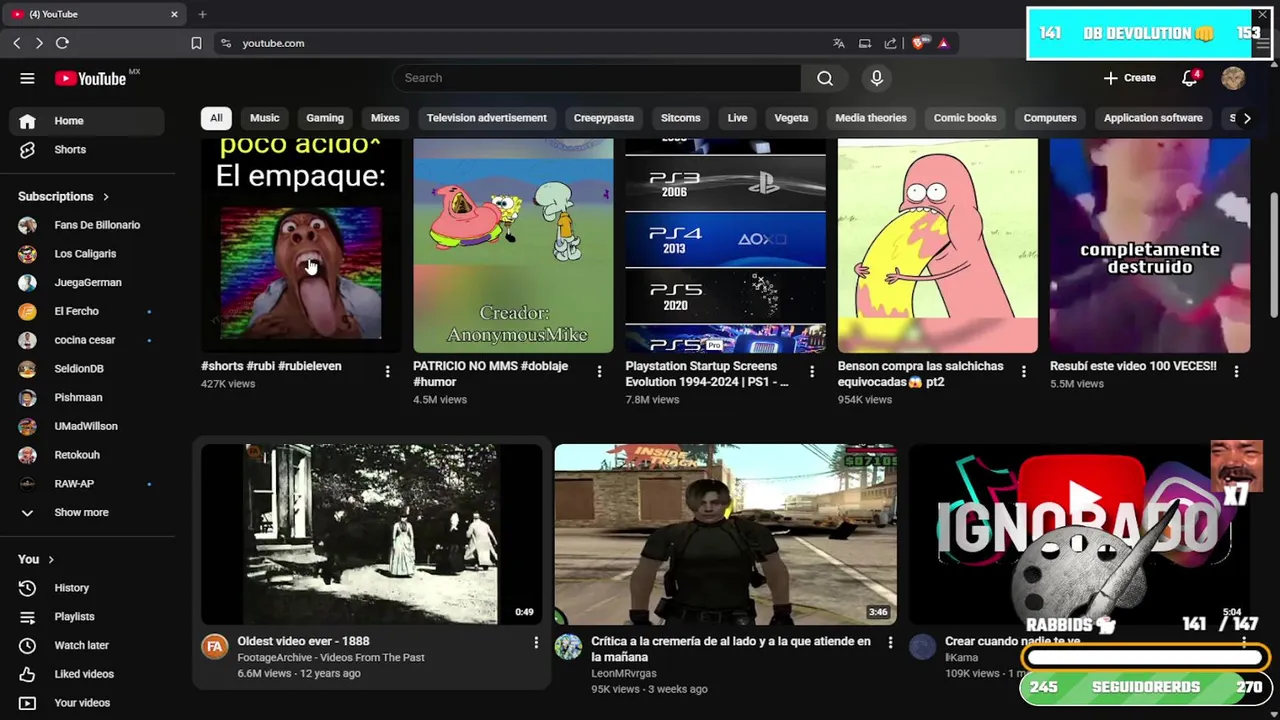Go to Shorts in sidebar

point(87,150)
